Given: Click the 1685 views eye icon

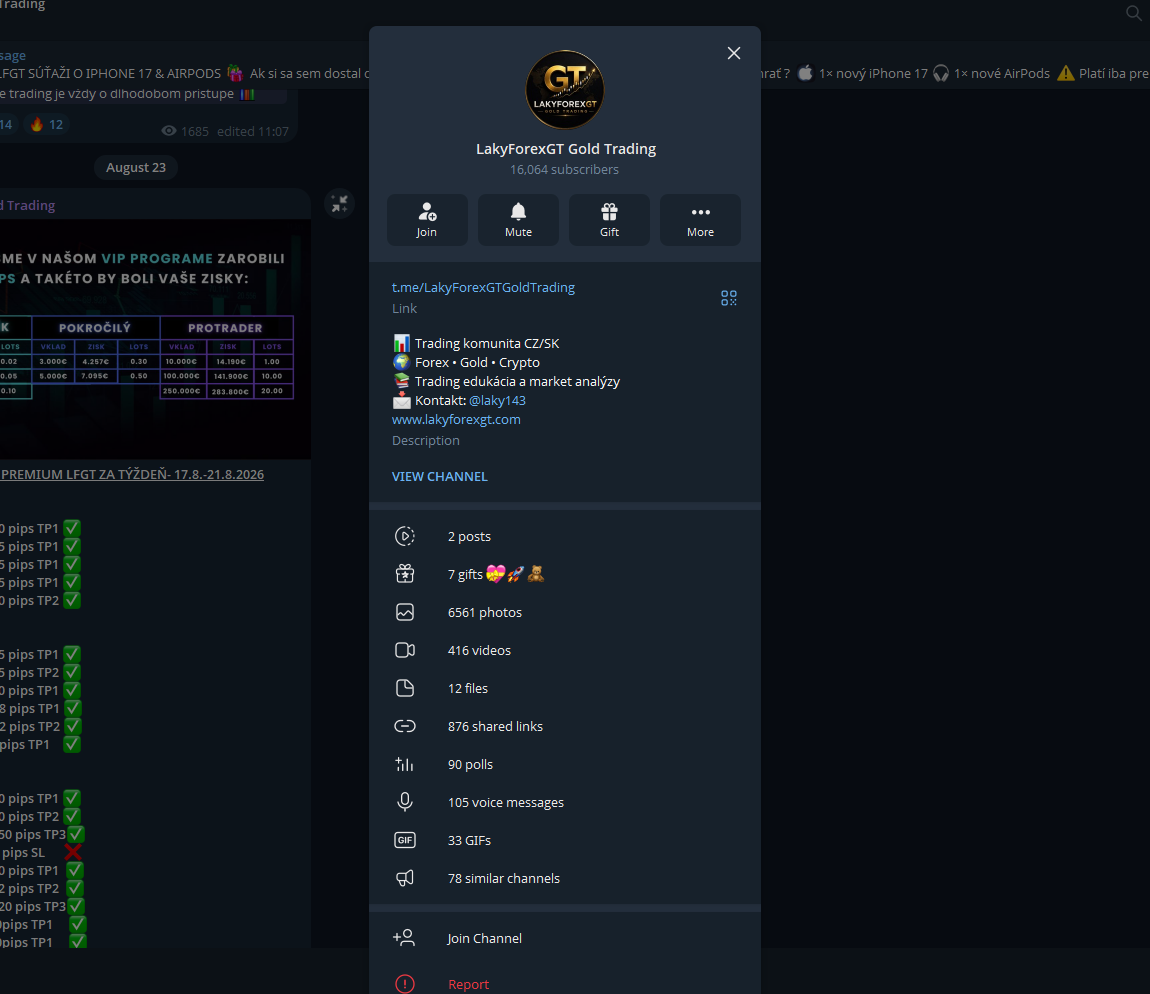Looking at the screenshot, I should (x=169, y=131).
